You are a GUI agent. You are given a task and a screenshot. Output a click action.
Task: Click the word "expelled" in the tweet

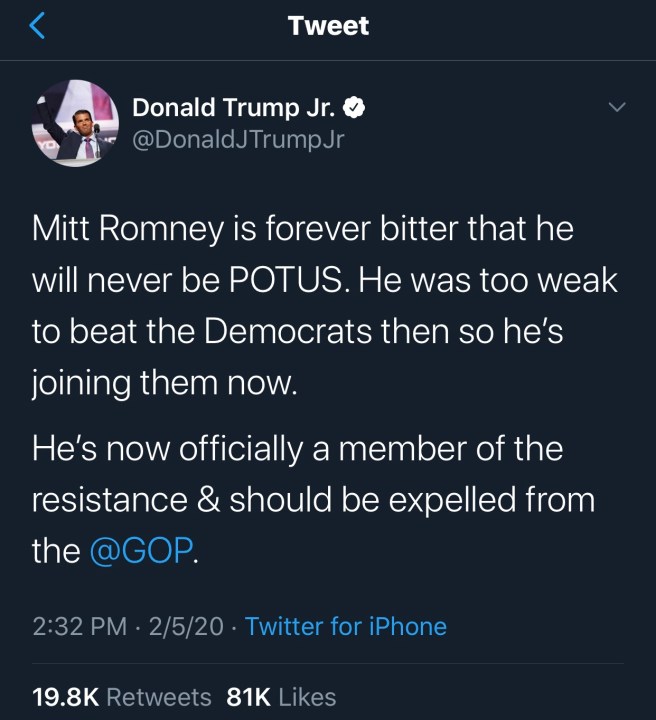[x=448, y=499]
